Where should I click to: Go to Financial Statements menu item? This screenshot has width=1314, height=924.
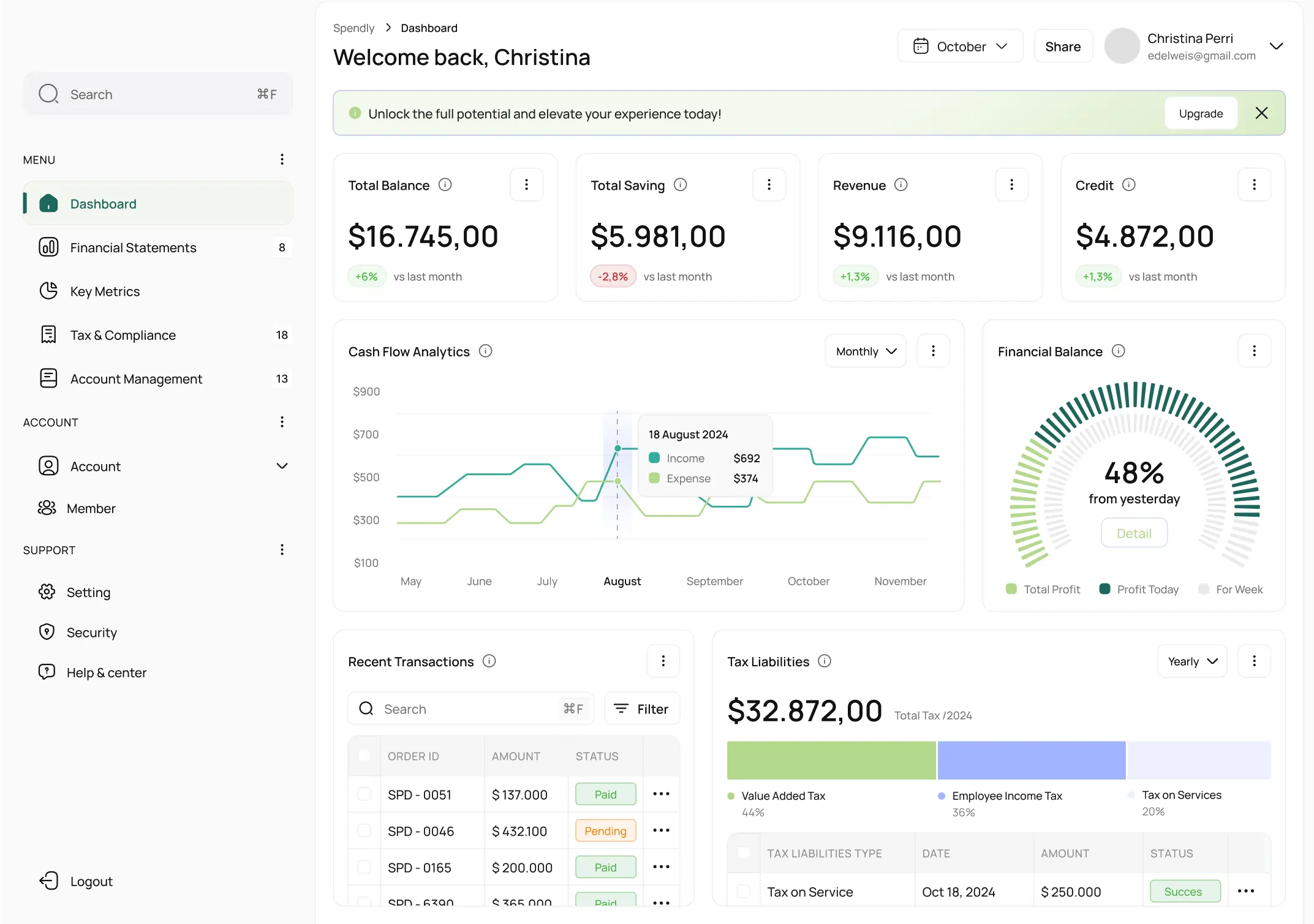[133, 247]
